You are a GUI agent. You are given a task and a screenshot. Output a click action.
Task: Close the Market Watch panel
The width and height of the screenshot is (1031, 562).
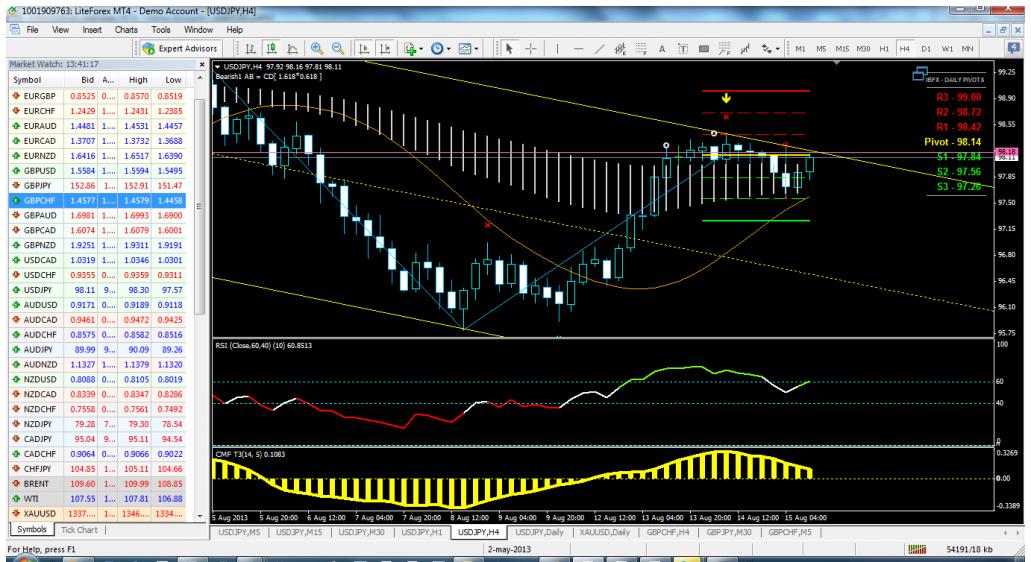click(x=203, y=64)
